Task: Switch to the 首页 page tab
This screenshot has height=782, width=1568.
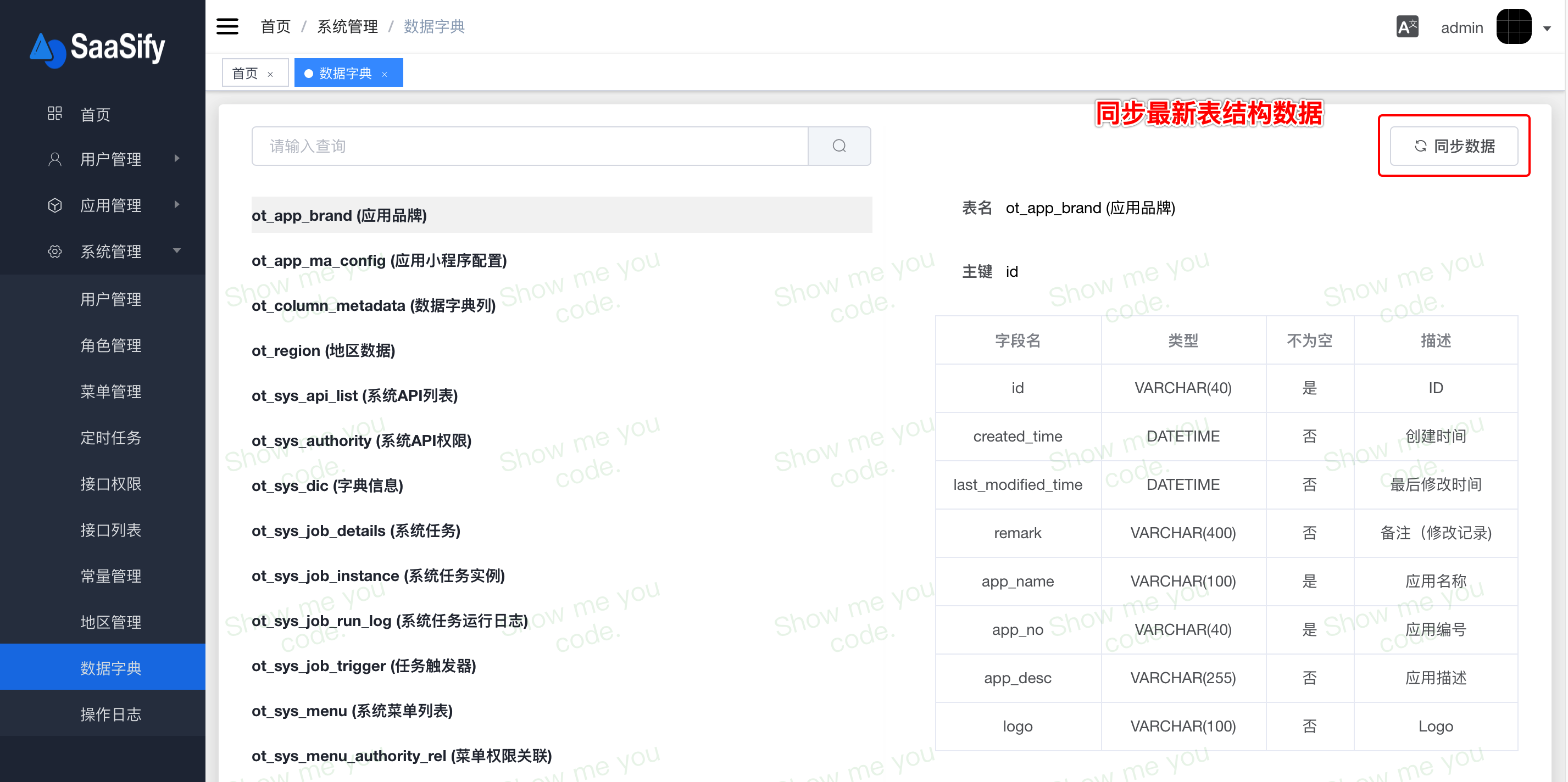Action: point(245,74)
